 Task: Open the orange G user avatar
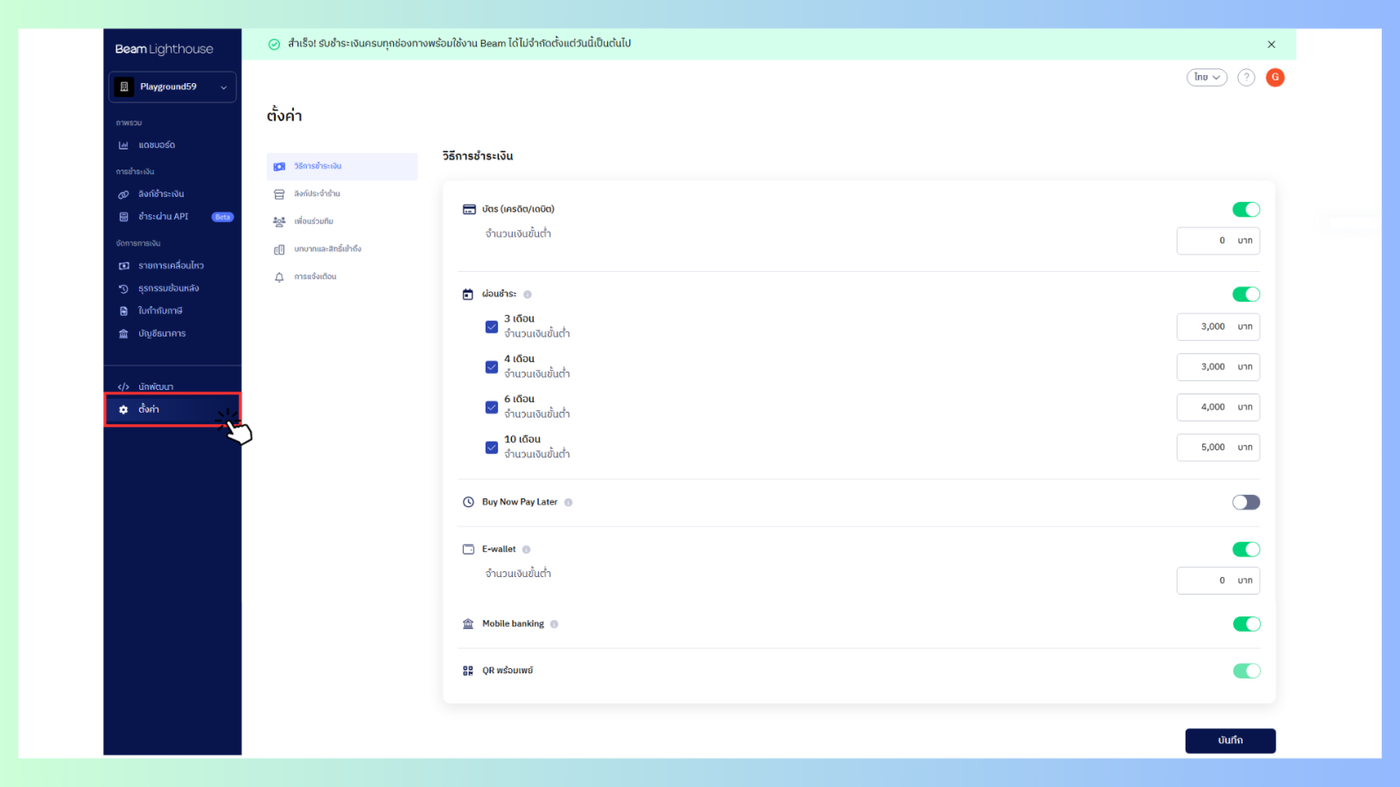pyautogui.click(x=1275, y=77)
